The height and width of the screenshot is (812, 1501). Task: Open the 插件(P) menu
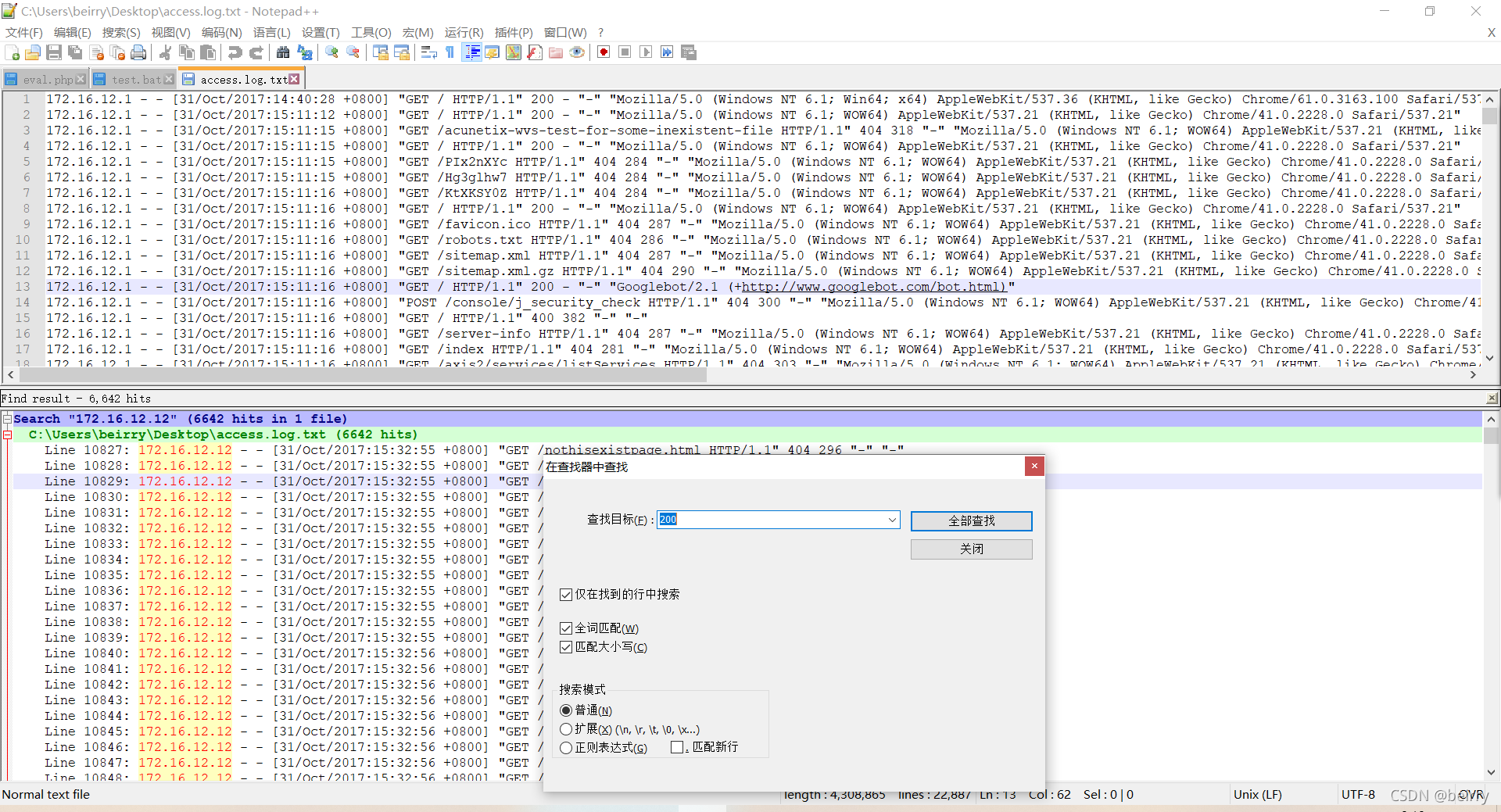click(x=514, y=32)
